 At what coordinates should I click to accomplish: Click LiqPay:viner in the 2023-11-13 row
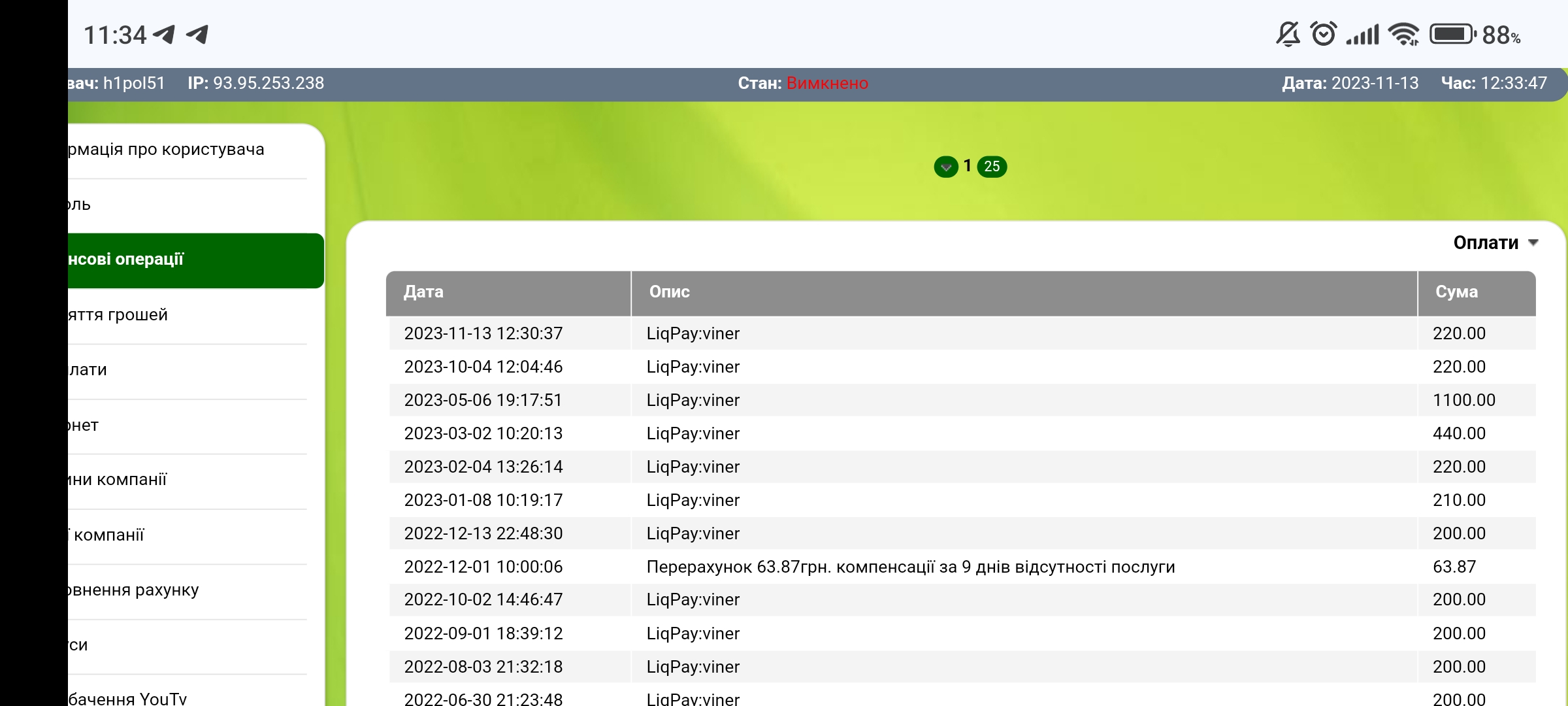(693, 333)
